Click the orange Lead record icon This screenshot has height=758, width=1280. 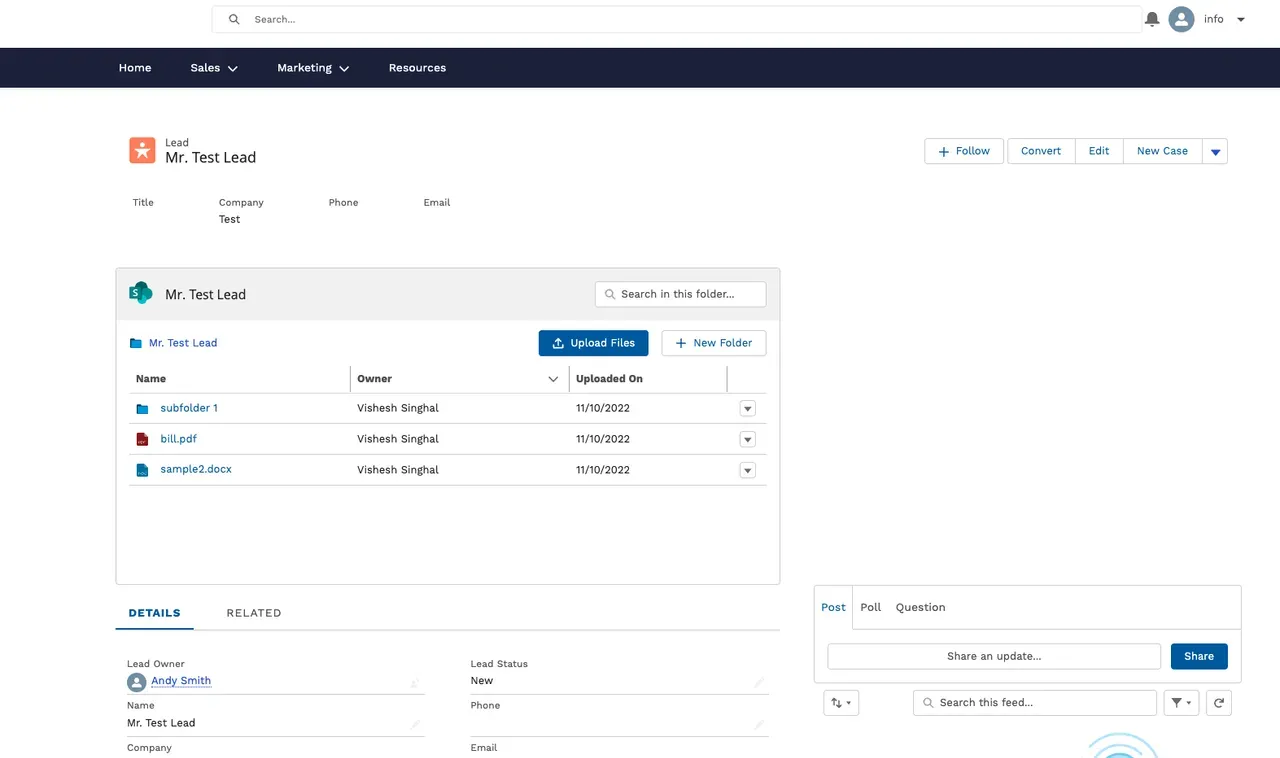(142, 150)
